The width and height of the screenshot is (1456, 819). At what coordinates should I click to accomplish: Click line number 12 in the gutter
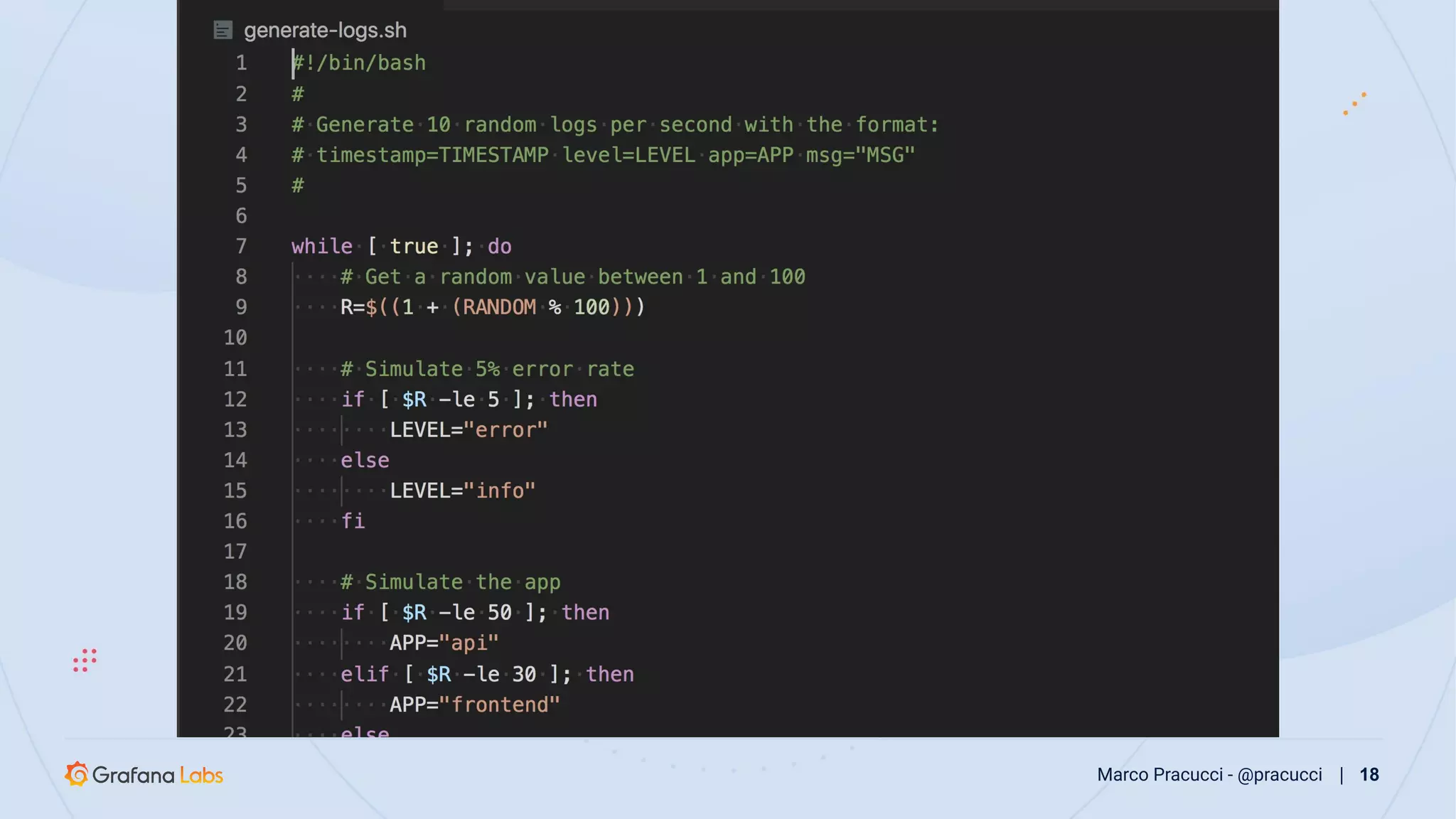pos(235,399)
